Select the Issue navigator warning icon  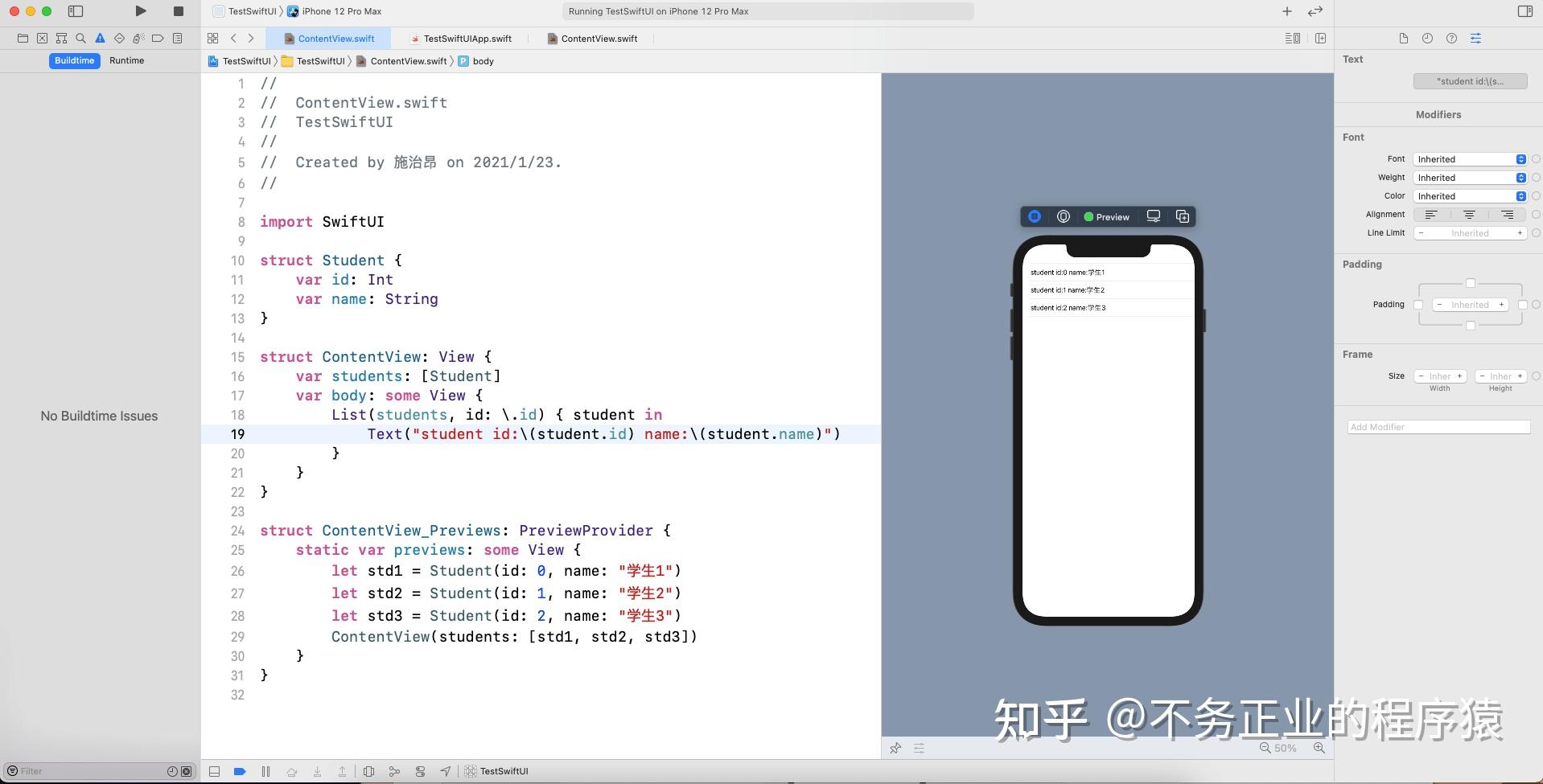click(x=100, y=38)
